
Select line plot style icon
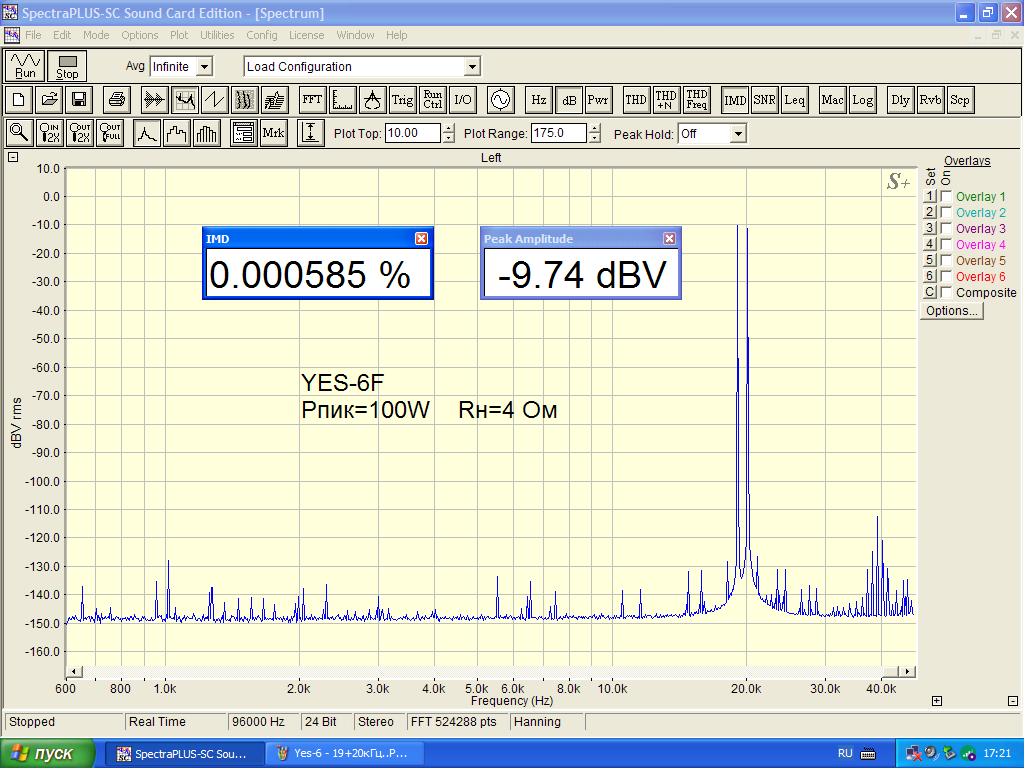click(x=147, y=133)
